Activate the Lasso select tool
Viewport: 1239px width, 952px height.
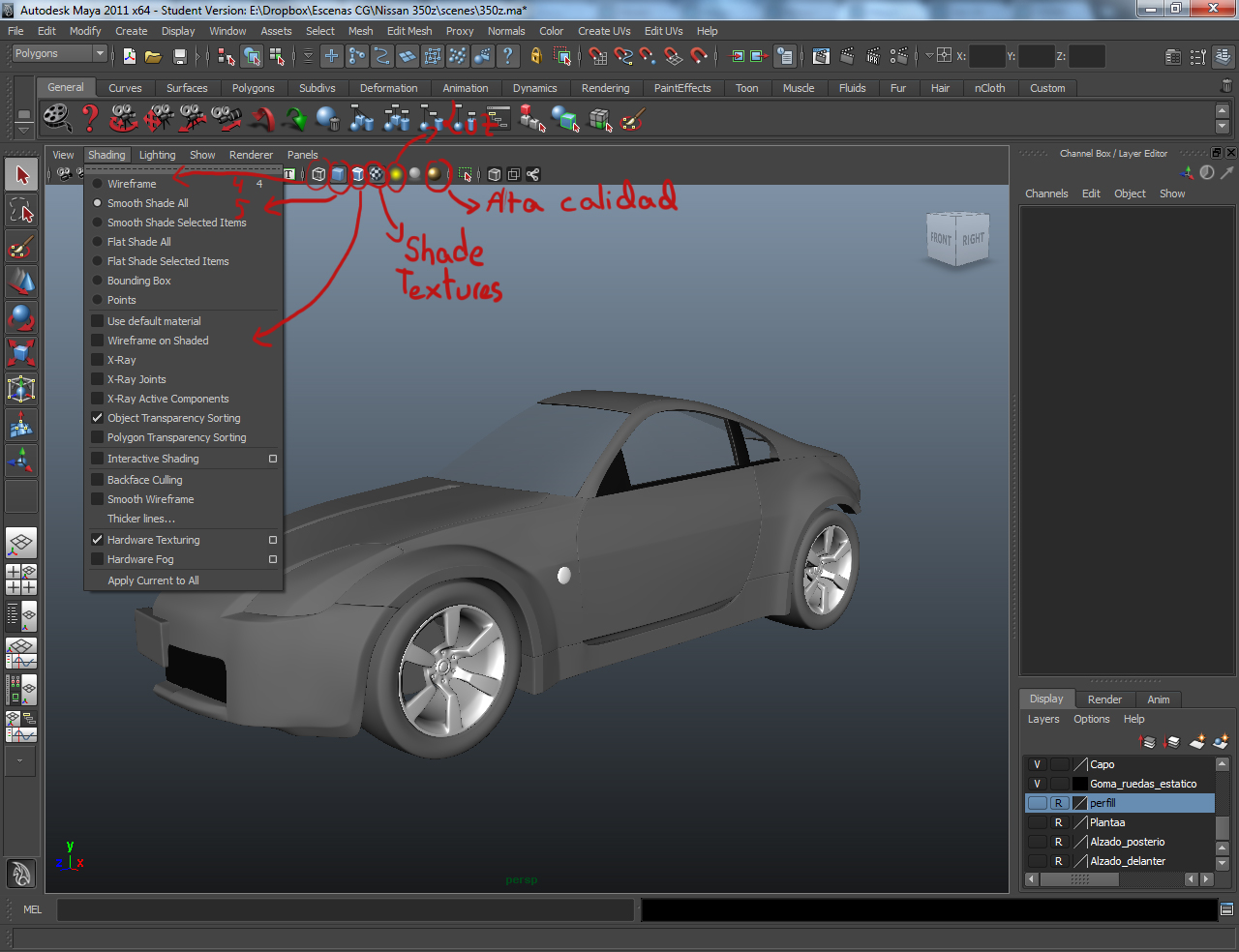pos(21,210)
